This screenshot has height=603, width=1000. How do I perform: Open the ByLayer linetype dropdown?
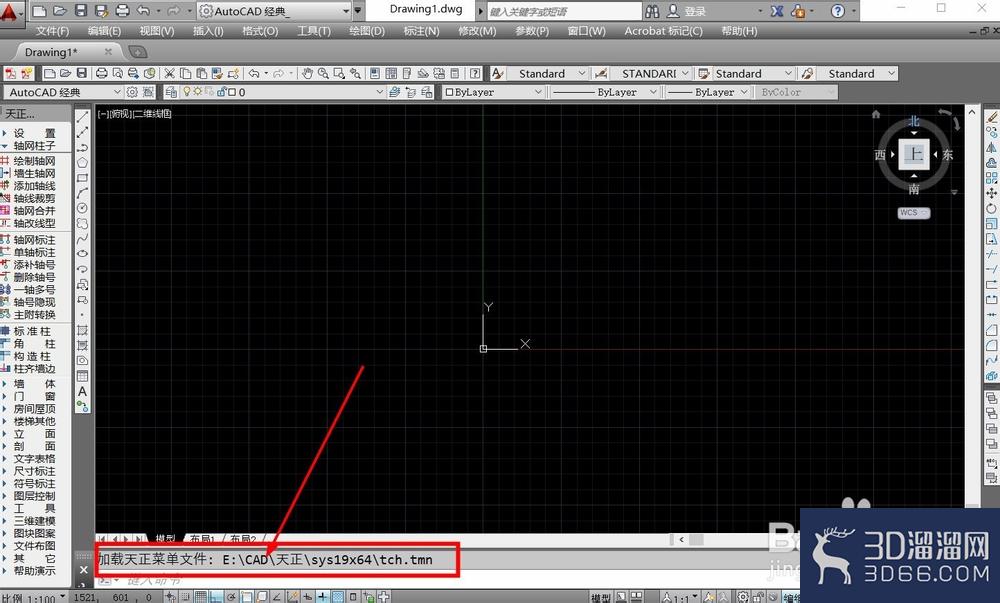click(653, 92)
